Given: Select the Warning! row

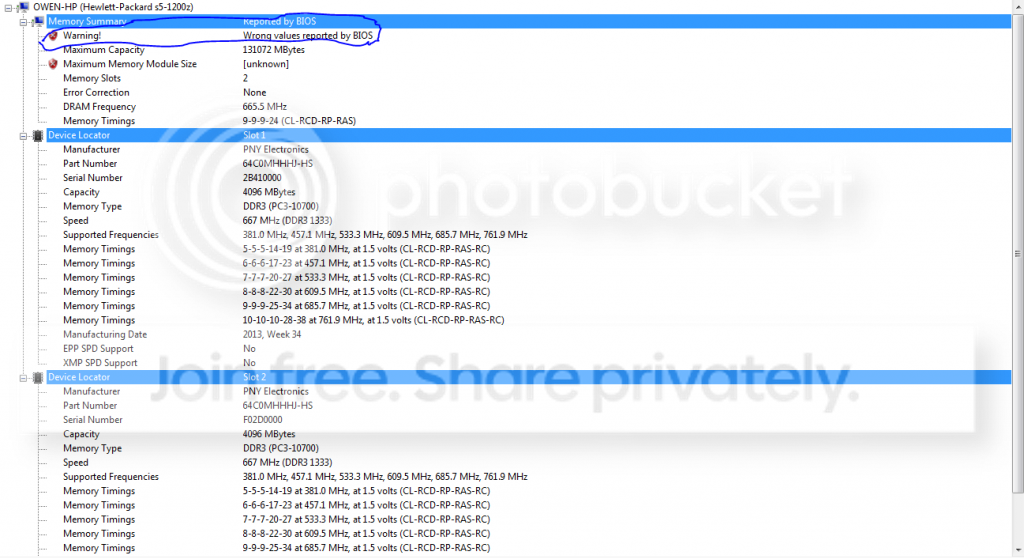Looking at the screenshot, I should click(529, 36).
